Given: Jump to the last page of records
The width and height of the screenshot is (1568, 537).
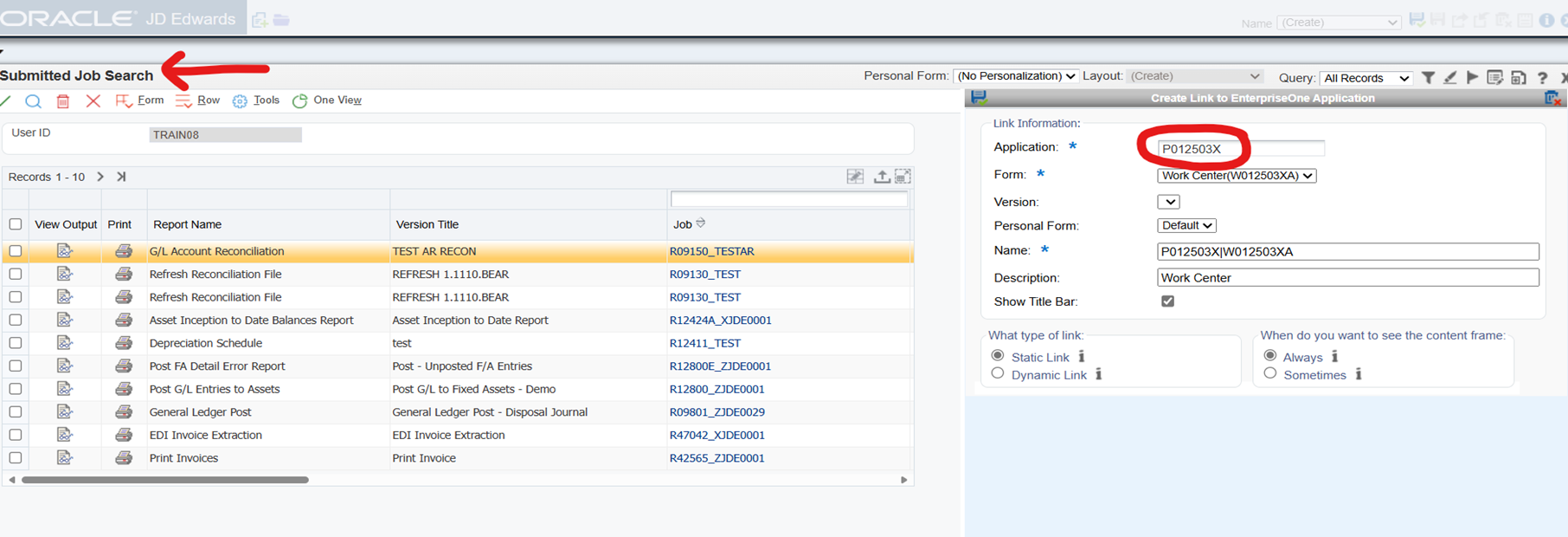Looking at the screenshot, I should pos(121,177).
